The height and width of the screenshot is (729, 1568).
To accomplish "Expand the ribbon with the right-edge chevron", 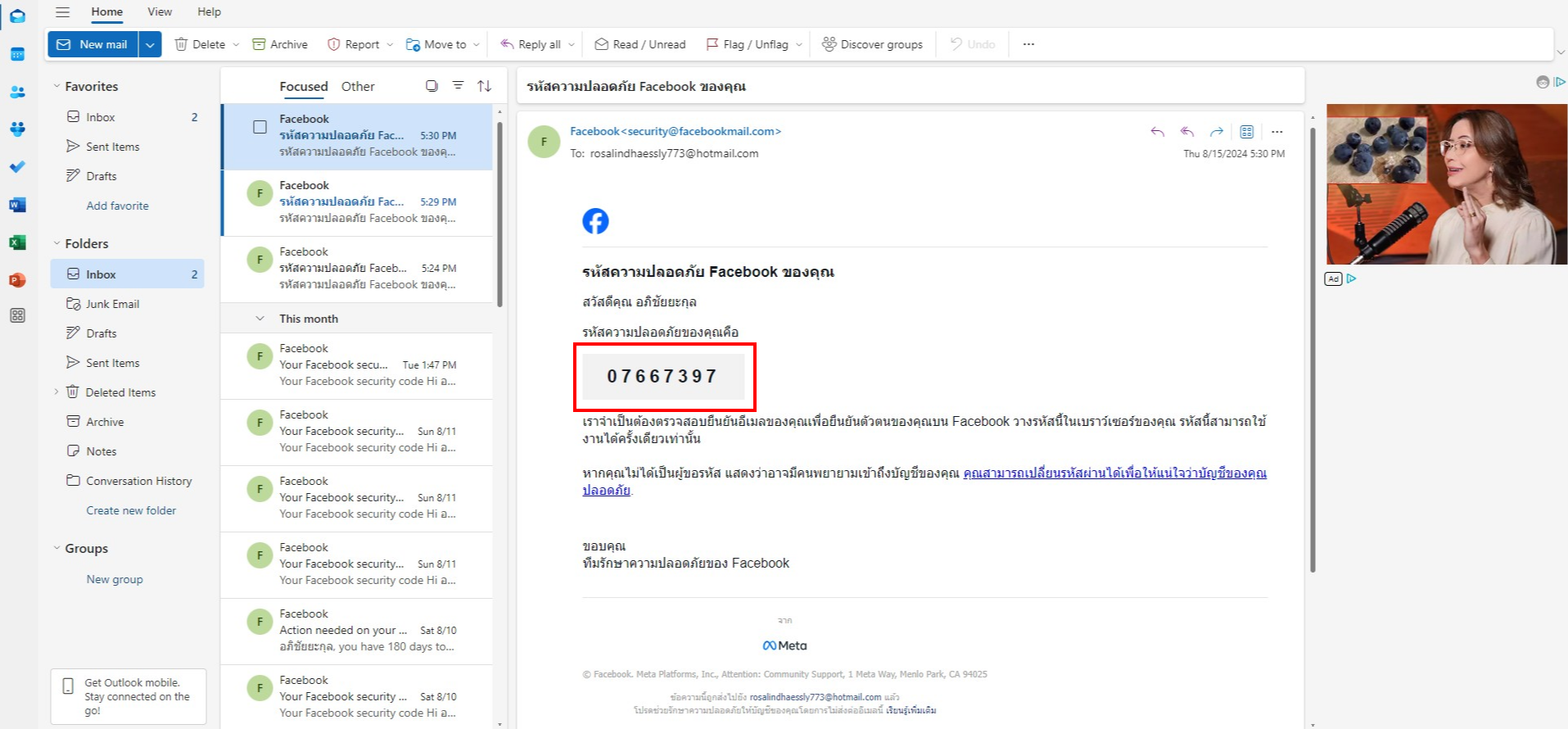I will (1561, 52).
